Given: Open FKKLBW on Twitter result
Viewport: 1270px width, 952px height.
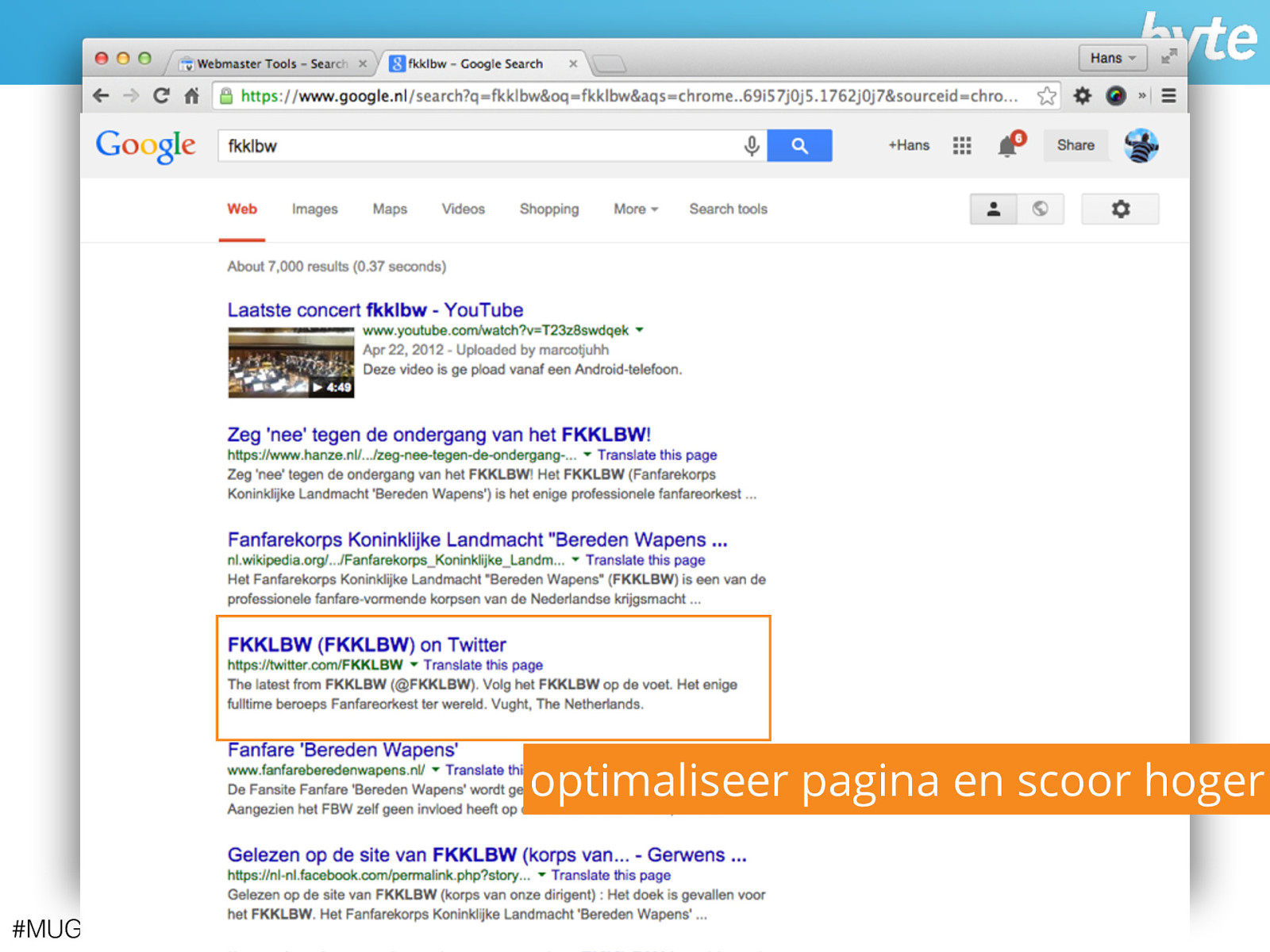Looking at the screenshot, I should [x=367, y=645].
